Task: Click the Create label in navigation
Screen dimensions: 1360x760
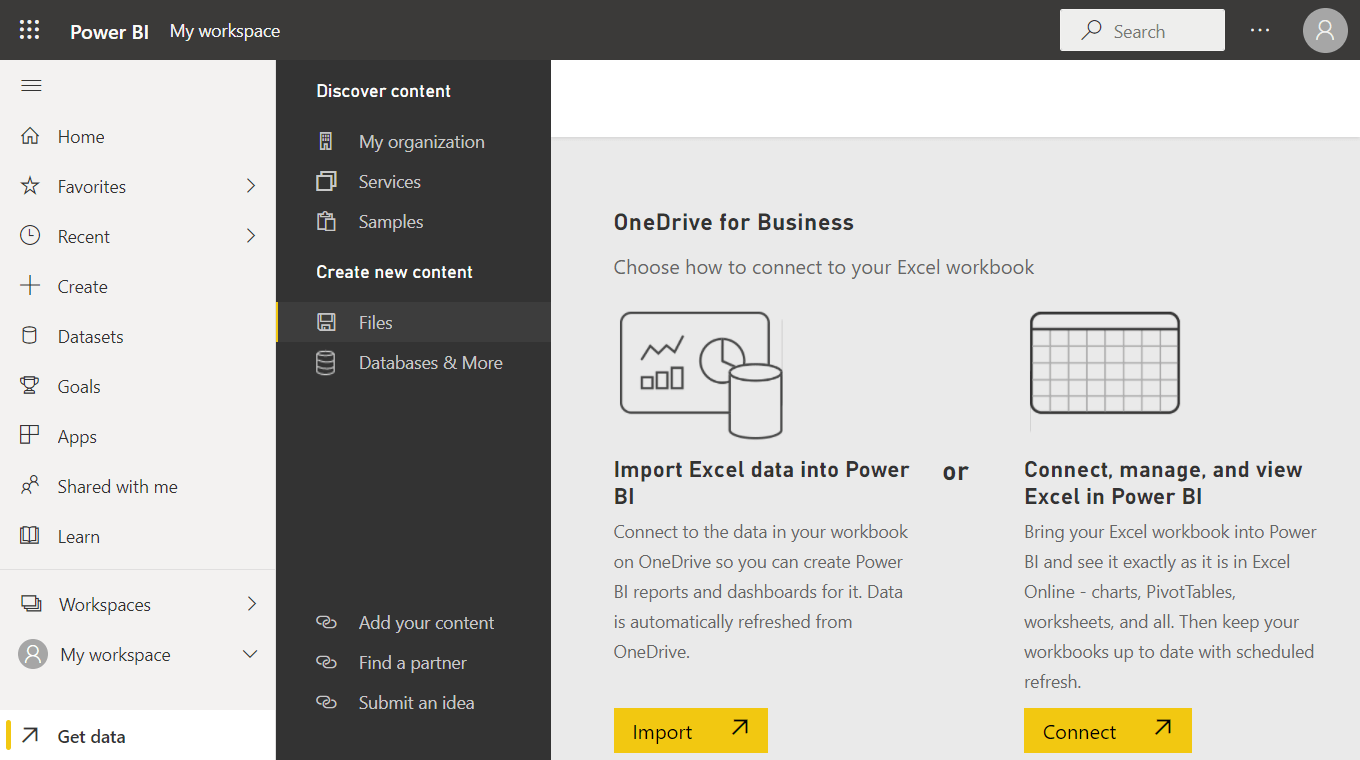Action: [82, 287]
